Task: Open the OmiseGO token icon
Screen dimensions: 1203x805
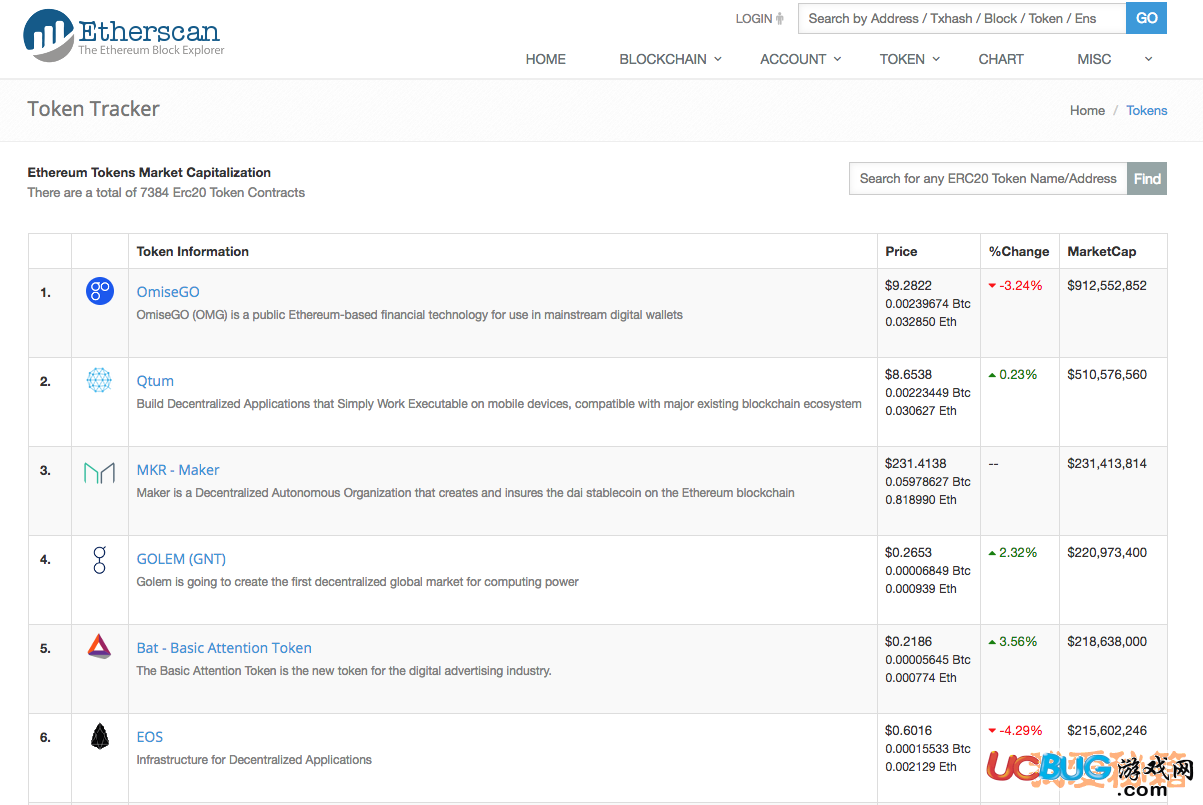Action: (x=100, y=292)
